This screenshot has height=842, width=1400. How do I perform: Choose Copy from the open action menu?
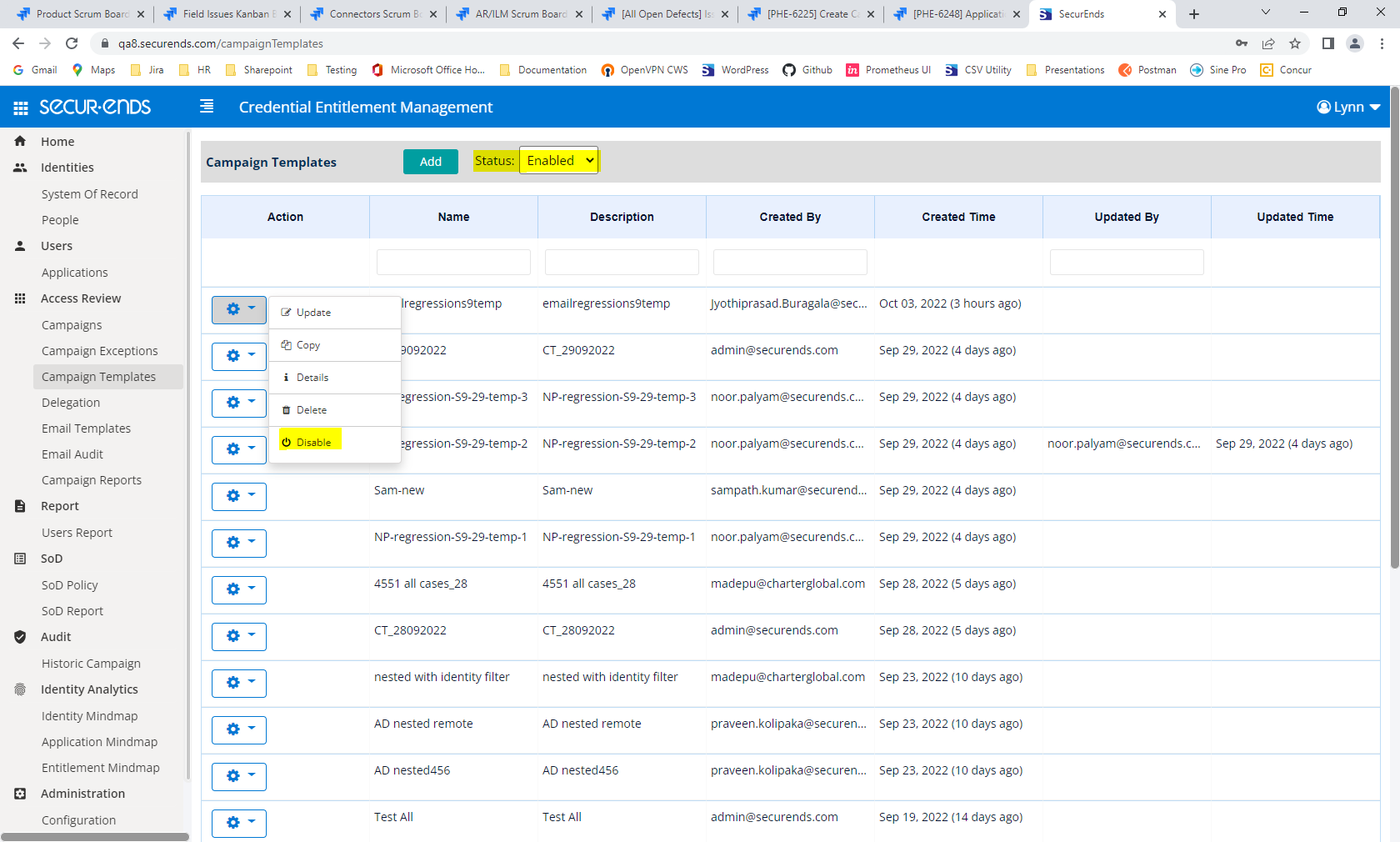pos(307,344)
